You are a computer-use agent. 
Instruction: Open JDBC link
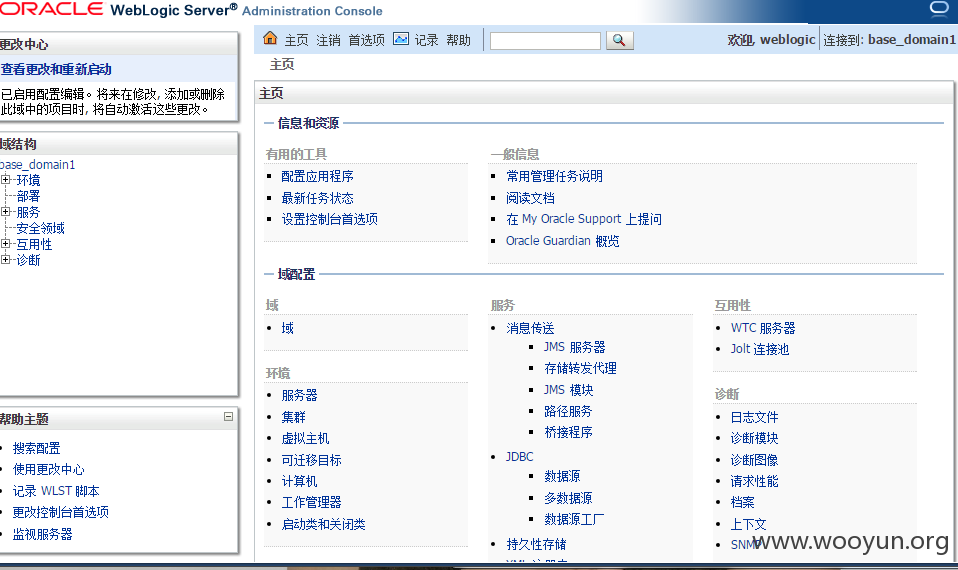(x=519, y=457)
